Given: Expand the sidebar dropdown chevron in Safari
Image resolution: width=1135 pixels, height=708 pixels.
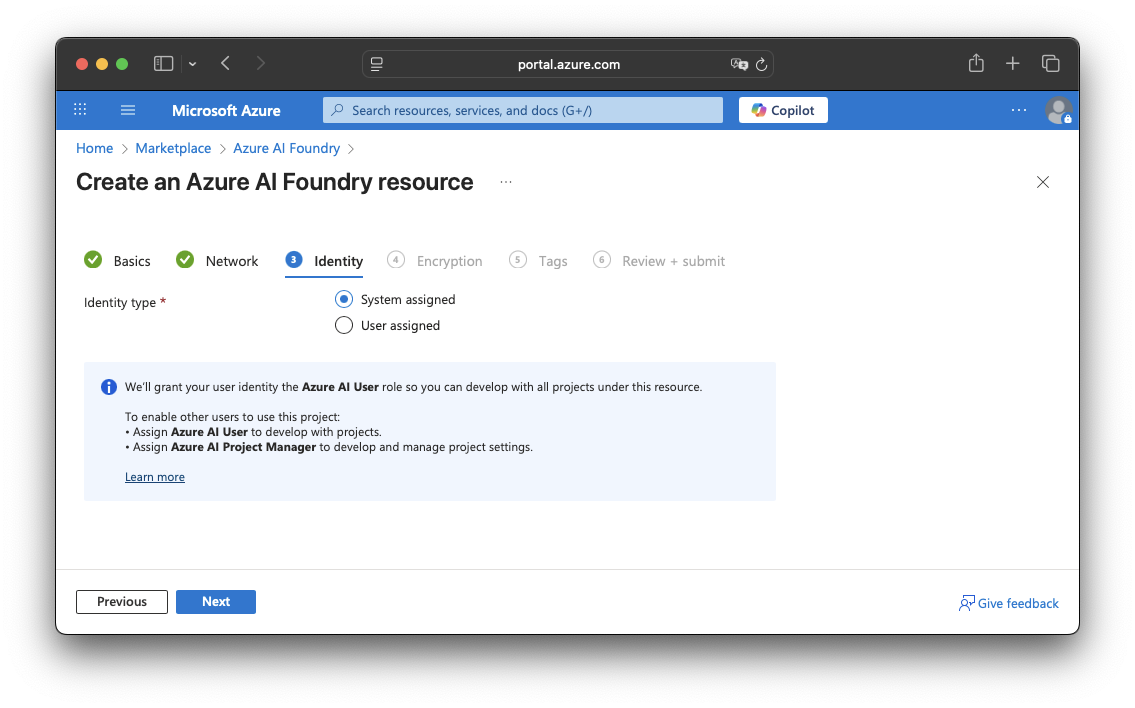Looking at the screenshot, I should (x=193, y=64).
